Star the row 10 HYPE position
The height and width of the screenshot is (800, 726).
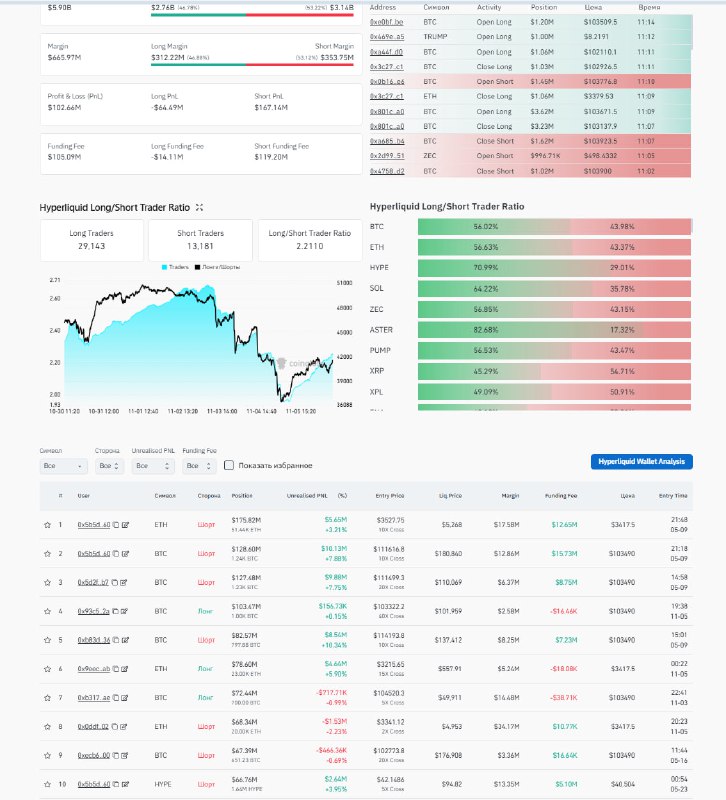pyautogui.click(x=46, y=784)
